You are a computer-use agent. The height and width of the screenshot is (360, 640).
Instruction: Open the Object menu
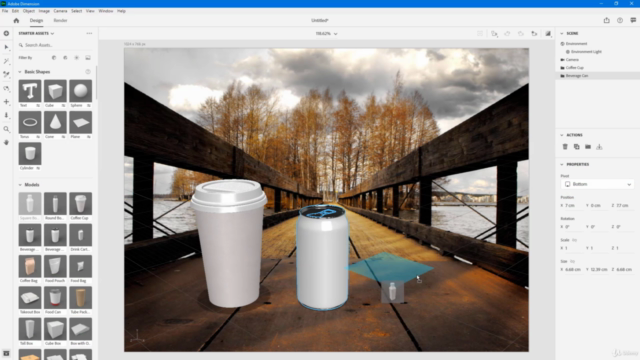(29, 11)
